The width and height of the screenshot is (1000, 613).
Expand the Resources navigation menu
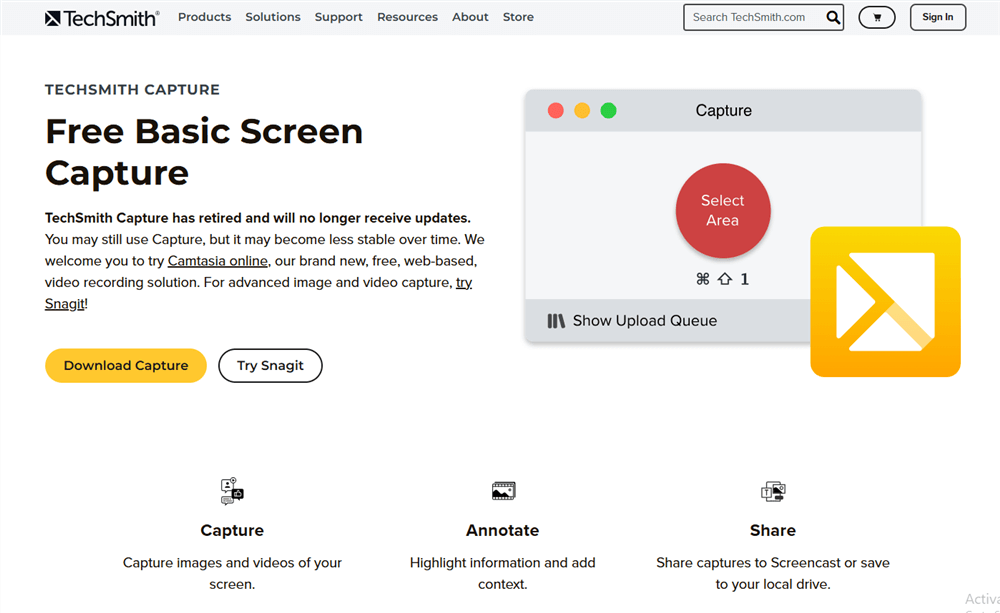[x=407, y=17]
